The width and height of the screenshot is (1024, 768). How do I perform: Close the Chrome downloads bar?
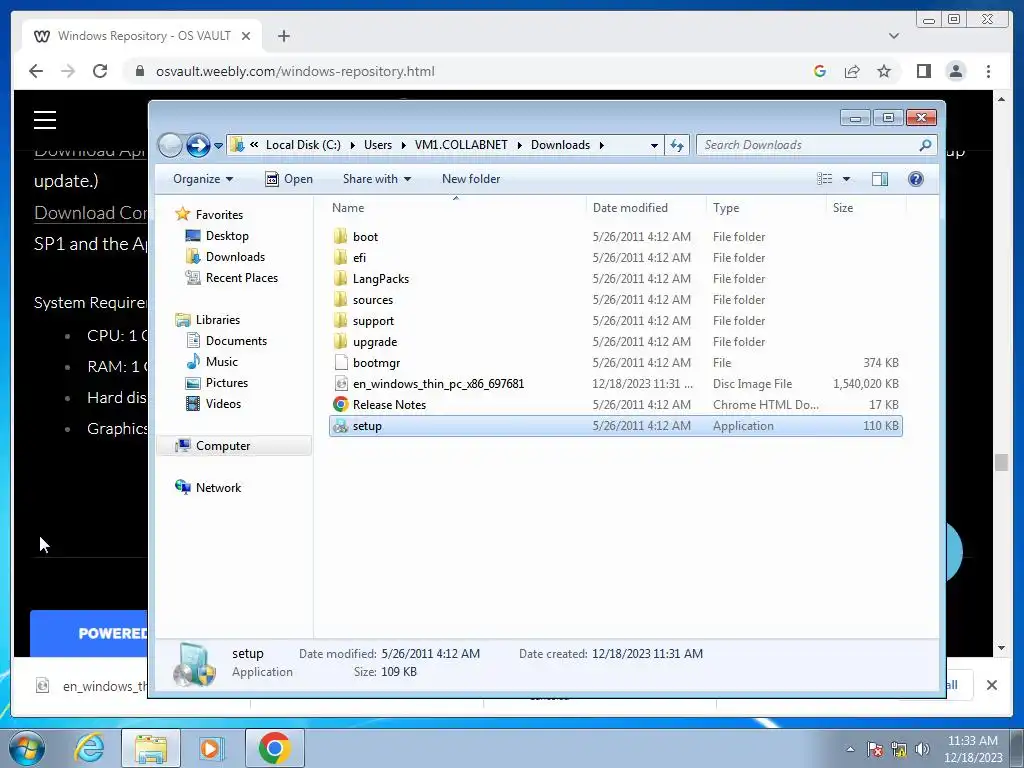(991, 685)
